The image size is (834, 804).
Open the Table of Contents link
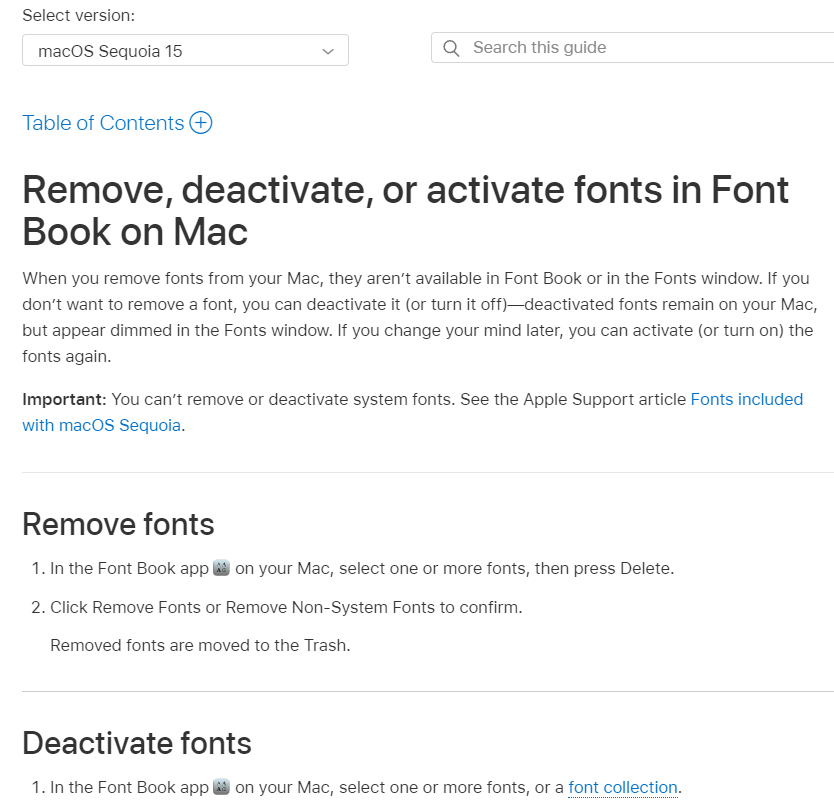point(103,123)
